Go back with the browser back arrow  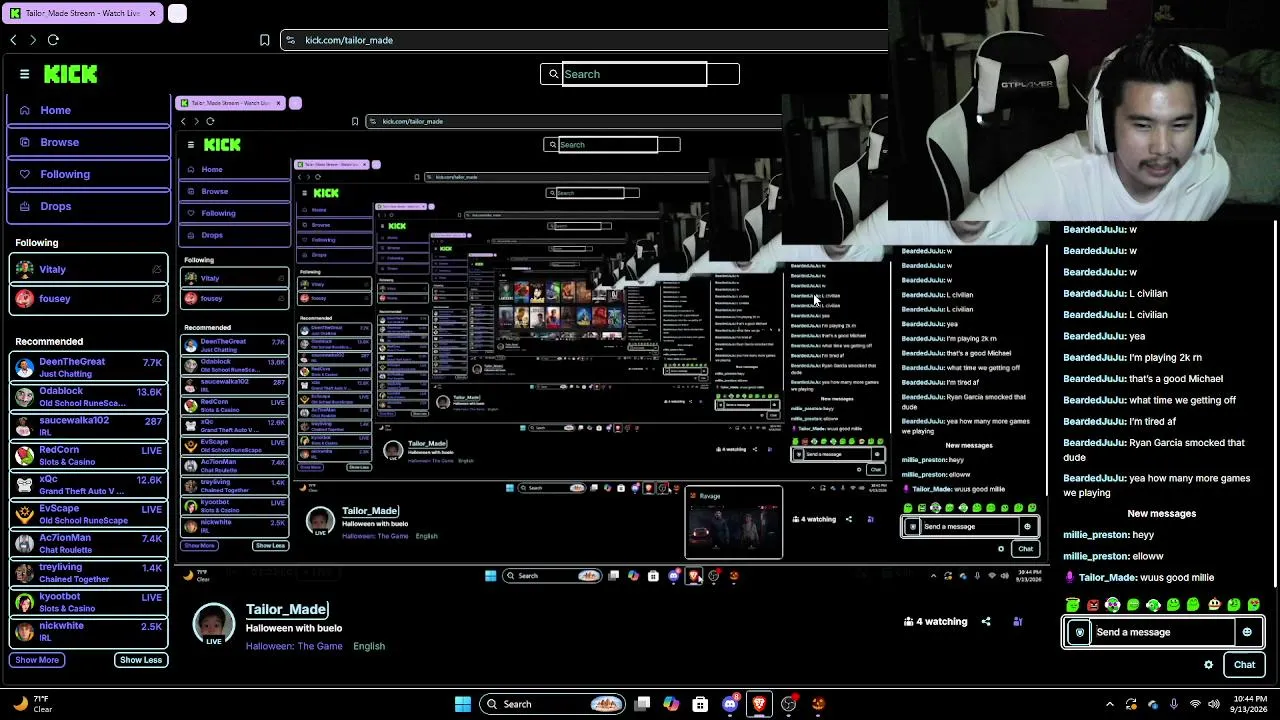point(13,40)
